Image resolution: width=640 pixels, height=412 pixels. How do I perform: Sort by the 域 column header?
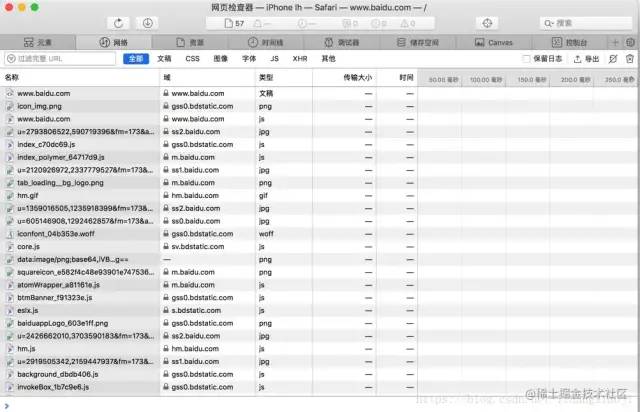coord(207,78)
